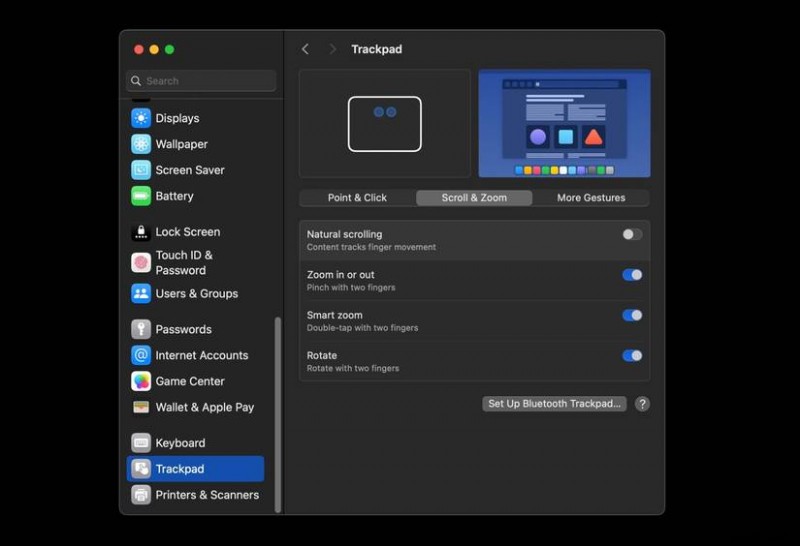Click green full-screen window button
This screenshot has height=546, width=800.
pos(169,49)
